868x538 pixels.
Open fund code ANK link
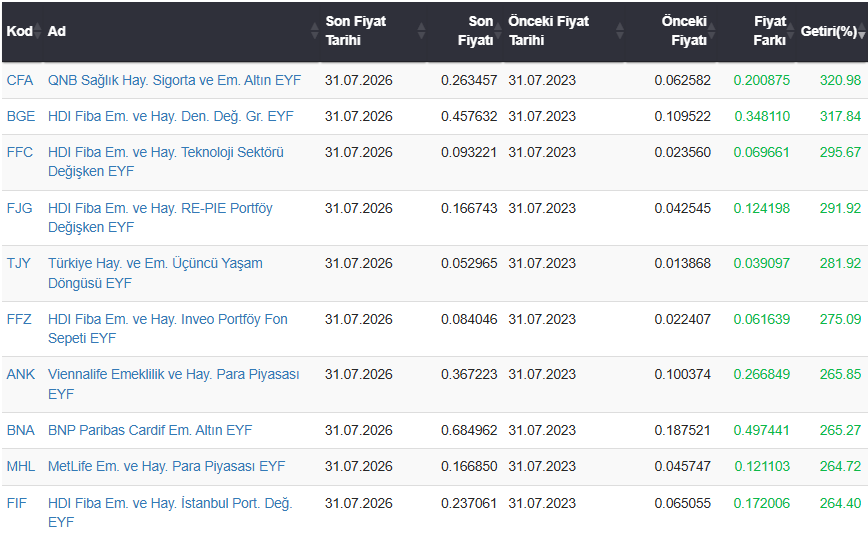tap(21, 374)
